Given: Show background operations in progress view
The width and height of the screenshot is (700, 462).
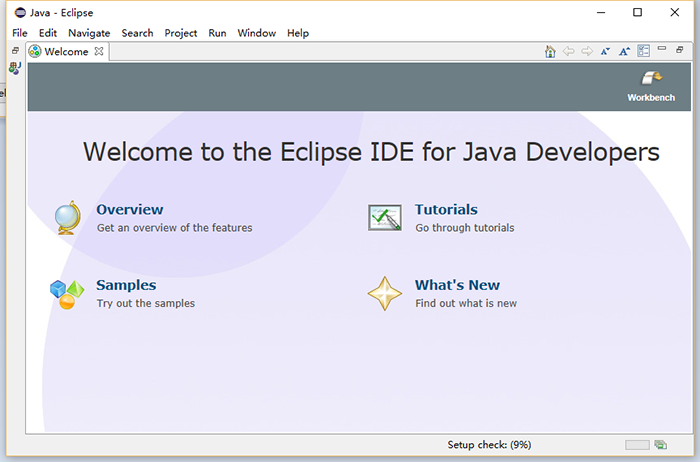Looking at the screenshot, I should coord(661,445).
